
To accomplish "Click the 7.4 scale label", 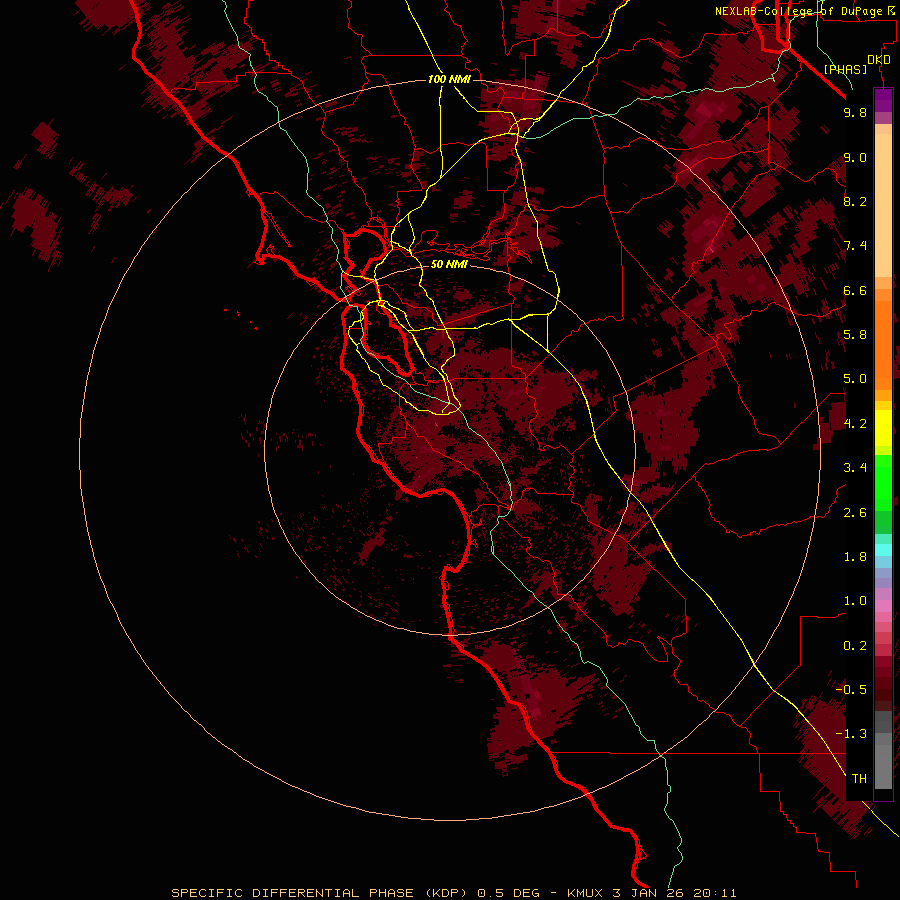I will (x=855, y=246).
